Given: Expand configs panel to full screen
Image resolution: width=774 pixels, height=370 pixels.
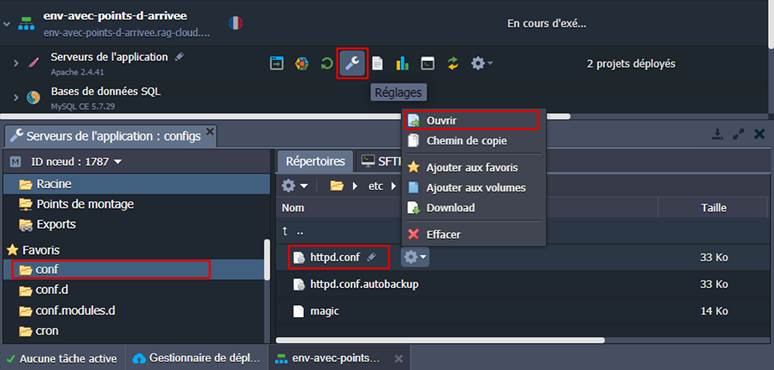Looking at the screenshot, I should coord(738,134).
